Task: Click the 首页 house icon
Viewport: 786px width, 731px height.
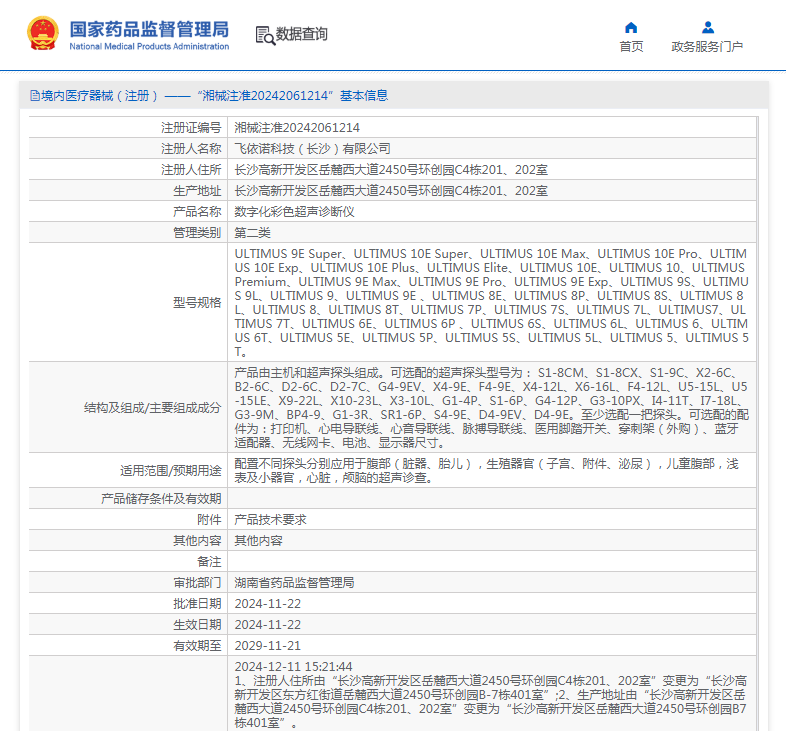Action: pyautogui.click(x=631, y=27)
